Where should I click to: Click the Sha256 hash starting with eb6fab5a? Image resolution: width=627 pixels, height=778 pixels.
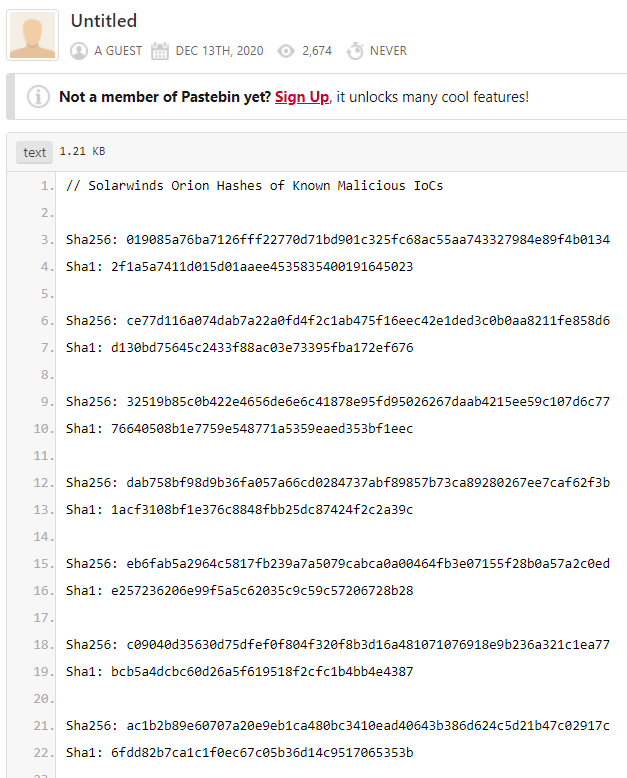pos(368,564)
